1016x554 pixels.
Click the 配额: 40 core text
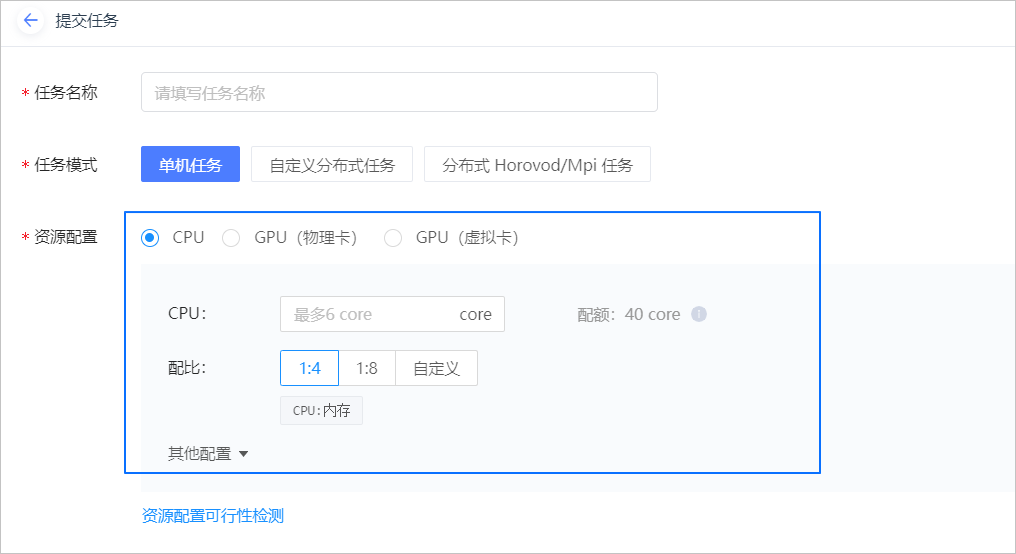629,314
